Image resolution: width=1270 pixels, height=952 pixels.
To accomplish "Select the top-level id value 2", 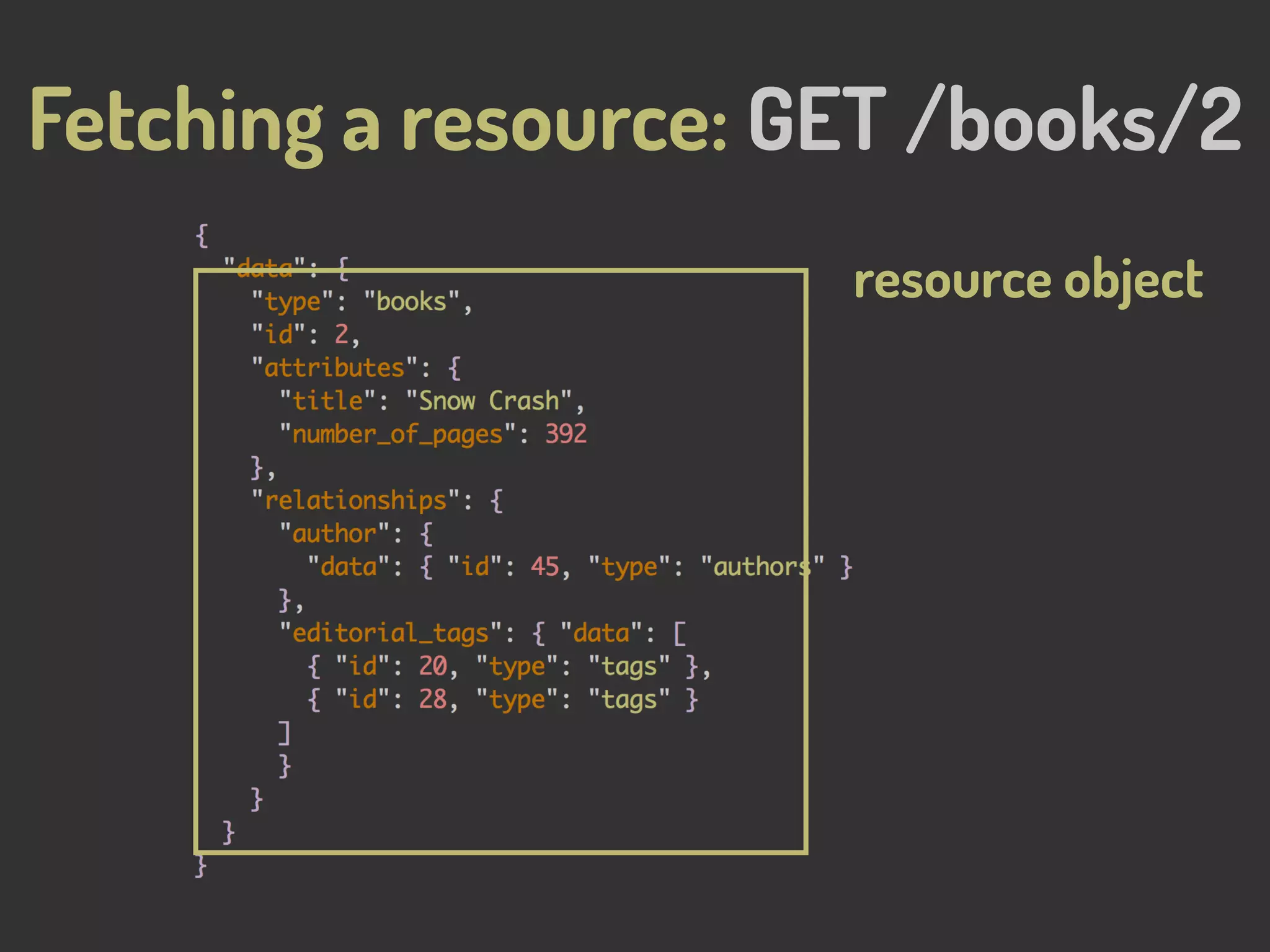I will click(x=341, y=335).
